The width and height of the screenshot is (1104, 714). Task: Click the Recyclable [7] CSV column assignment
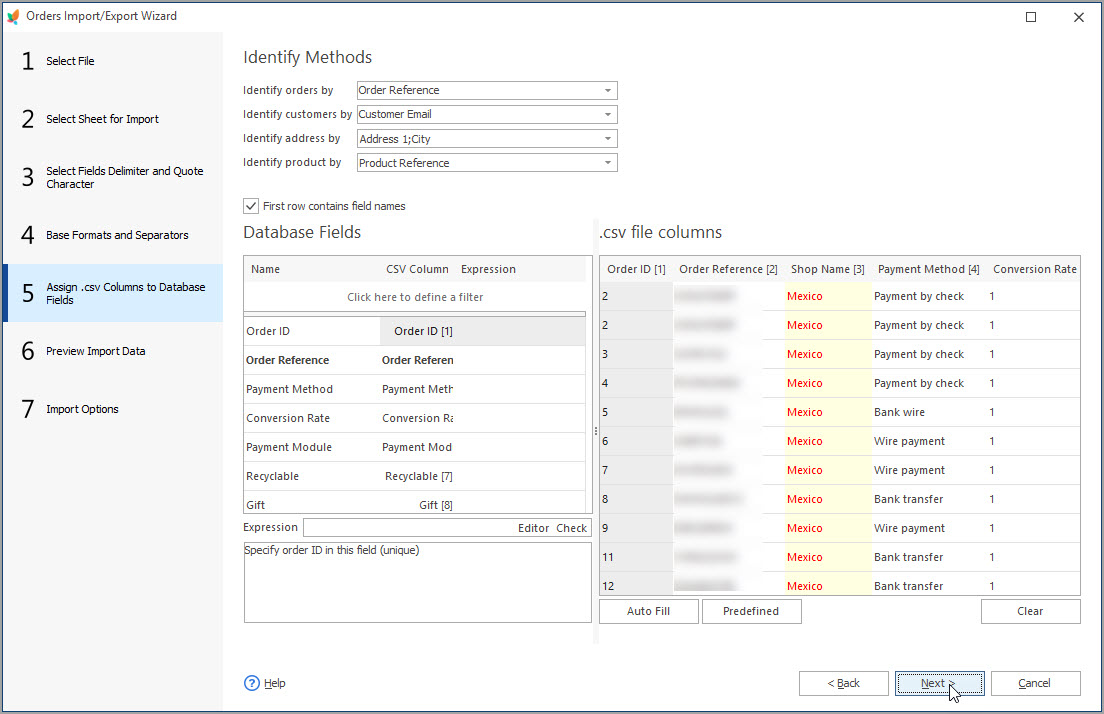(x=418, y=476)
